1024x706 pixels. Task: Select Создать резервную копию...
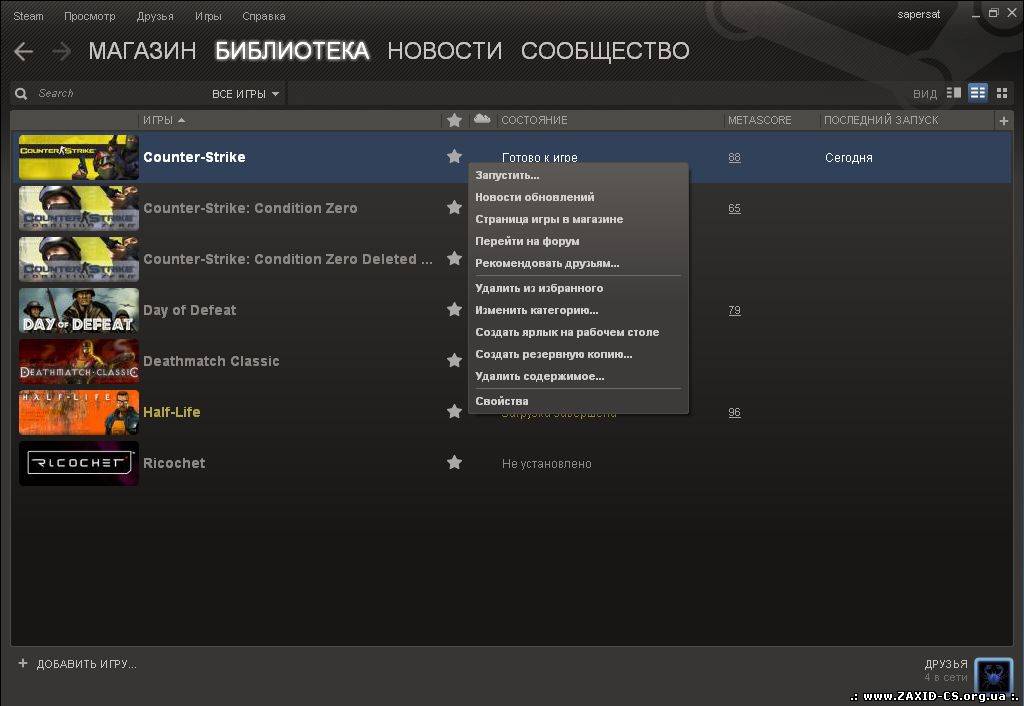click(554, 355)
